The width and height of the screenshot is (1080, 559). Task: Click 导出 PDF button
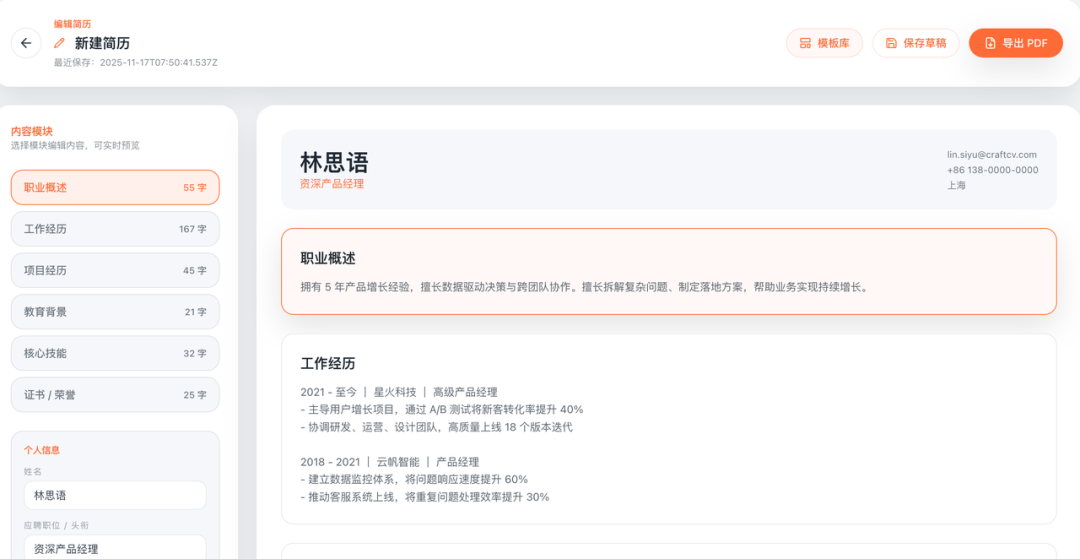(x=1016, y=43)
